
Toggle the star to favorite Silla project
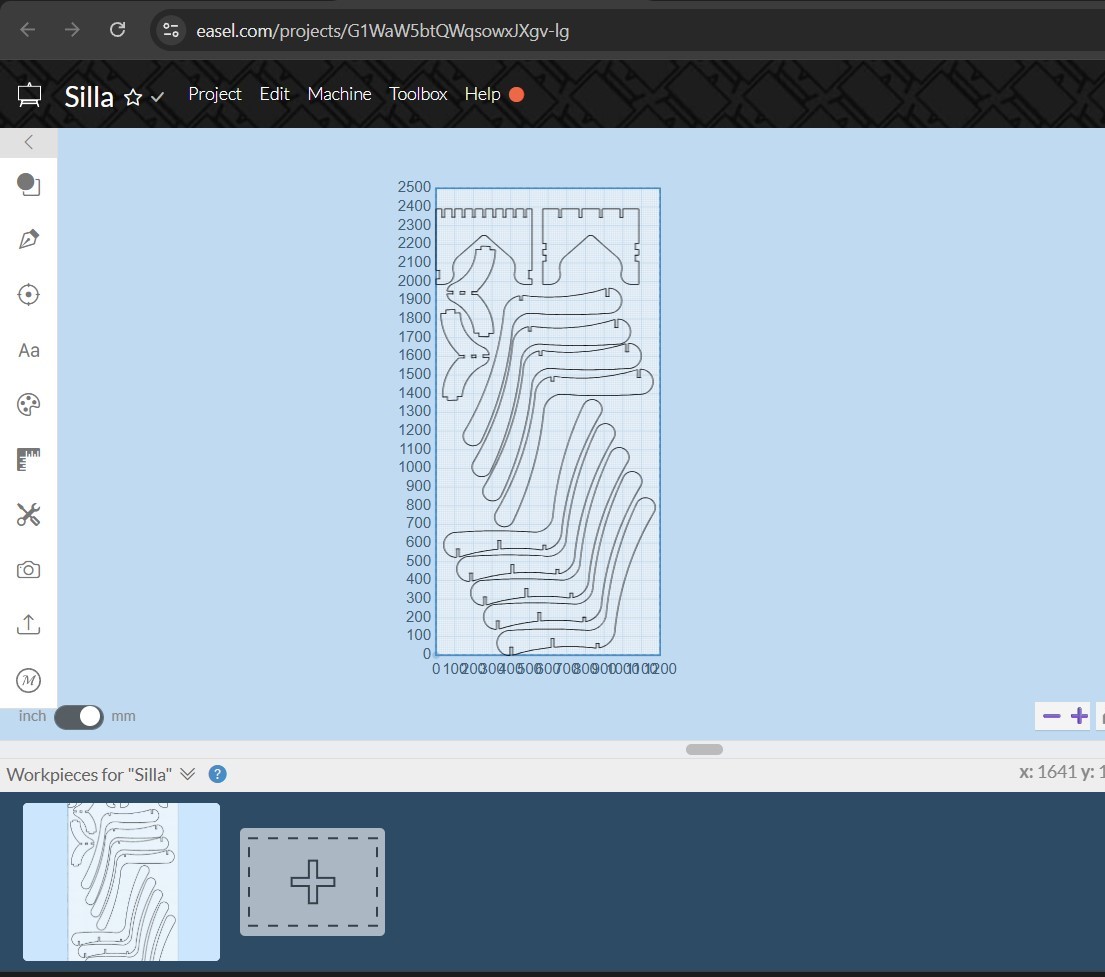click(x=131, y=96)
